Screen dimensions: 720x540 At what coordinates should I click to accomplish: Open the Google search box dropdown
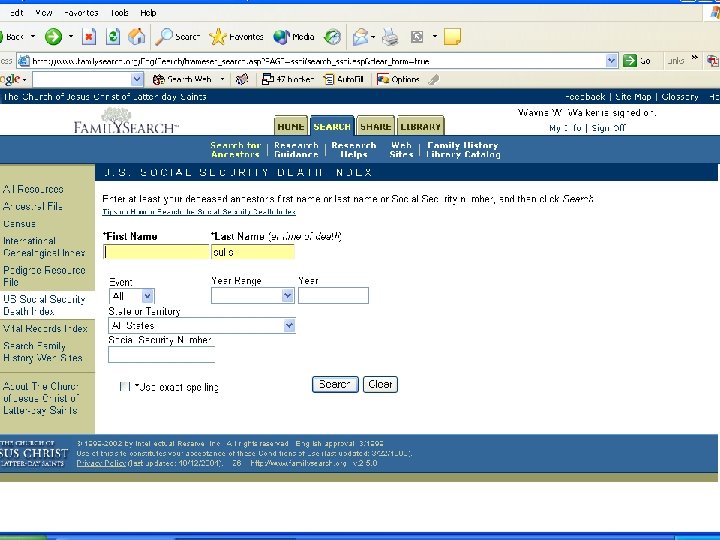(x=137, y=79)
